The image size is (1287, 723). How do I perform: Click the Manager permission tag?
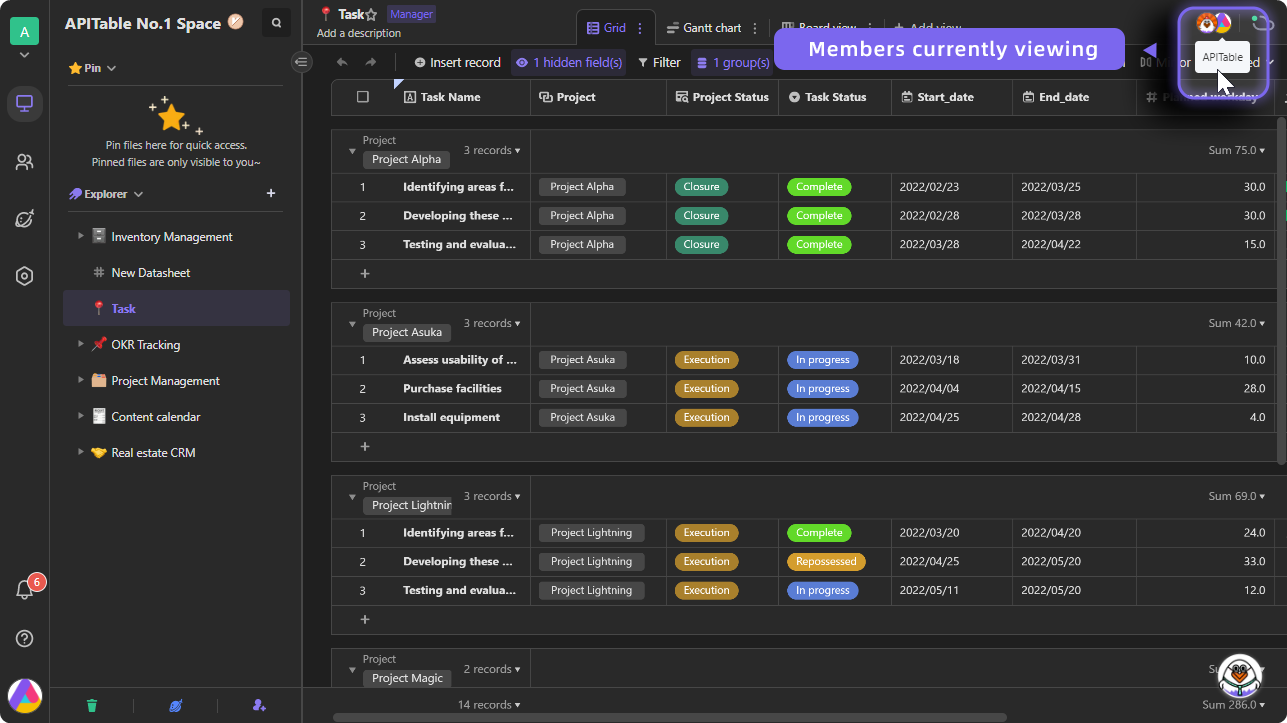tap(411, 14)
